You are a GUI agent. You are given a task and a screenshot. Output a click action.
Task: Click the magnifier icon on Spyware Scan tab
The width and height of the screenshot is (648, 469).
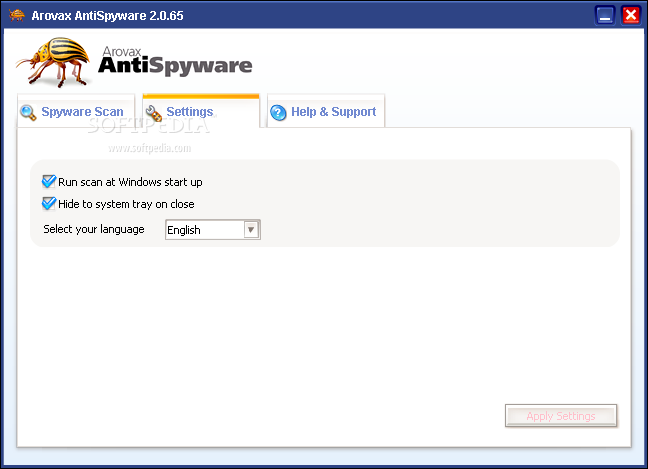[x=28, y=112]
